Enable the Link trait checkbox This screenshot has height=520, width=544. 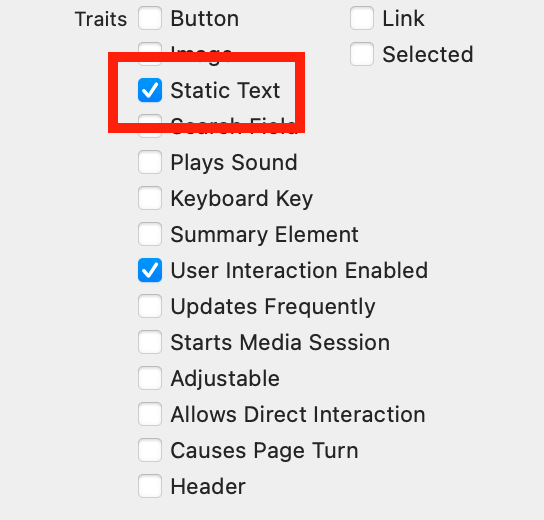pyautogui.click(x=362, y=18)
